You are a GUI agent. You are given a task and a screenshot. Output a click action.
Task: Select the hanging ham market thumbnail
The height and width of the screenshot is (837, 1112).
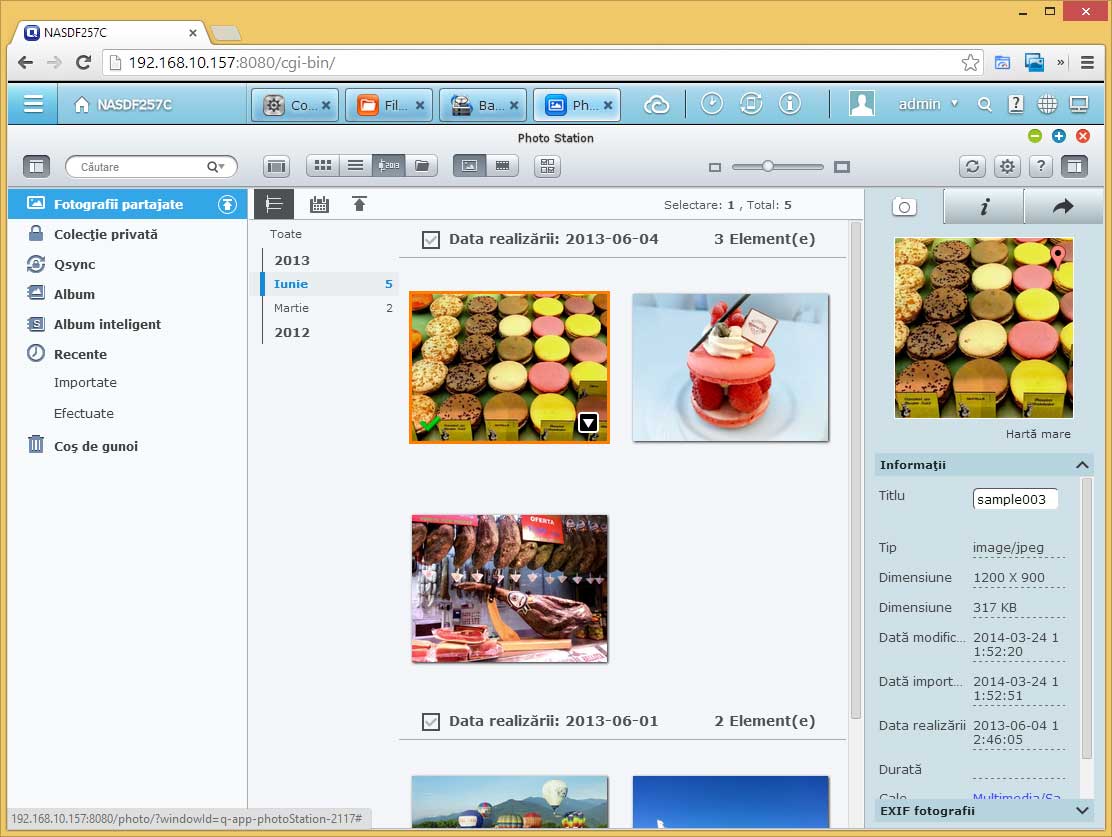click(509, 589)
